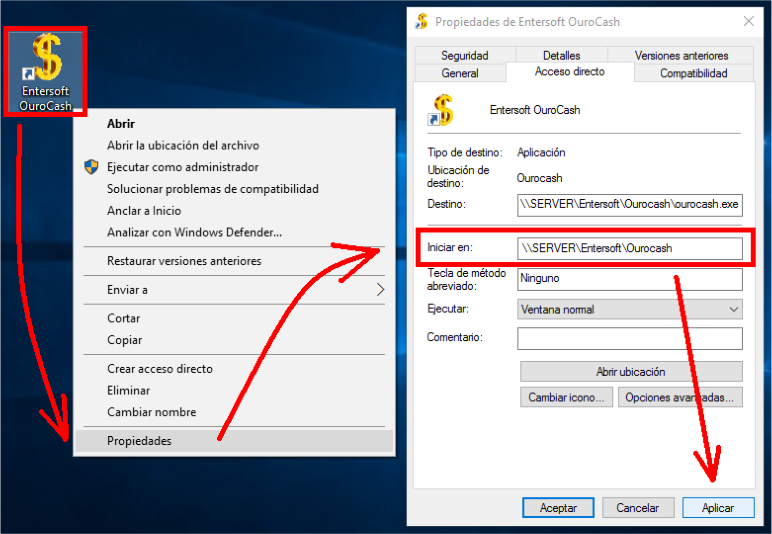Focus the Iniciar en field
This screenshot has width=772, height=534.
[630, 248]
